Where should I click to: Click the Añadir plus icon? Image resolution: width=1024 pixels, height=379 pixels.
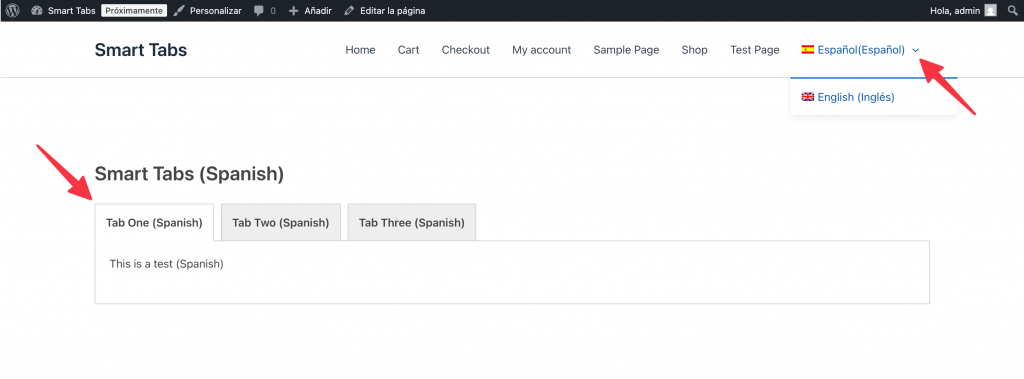(293, 11)
